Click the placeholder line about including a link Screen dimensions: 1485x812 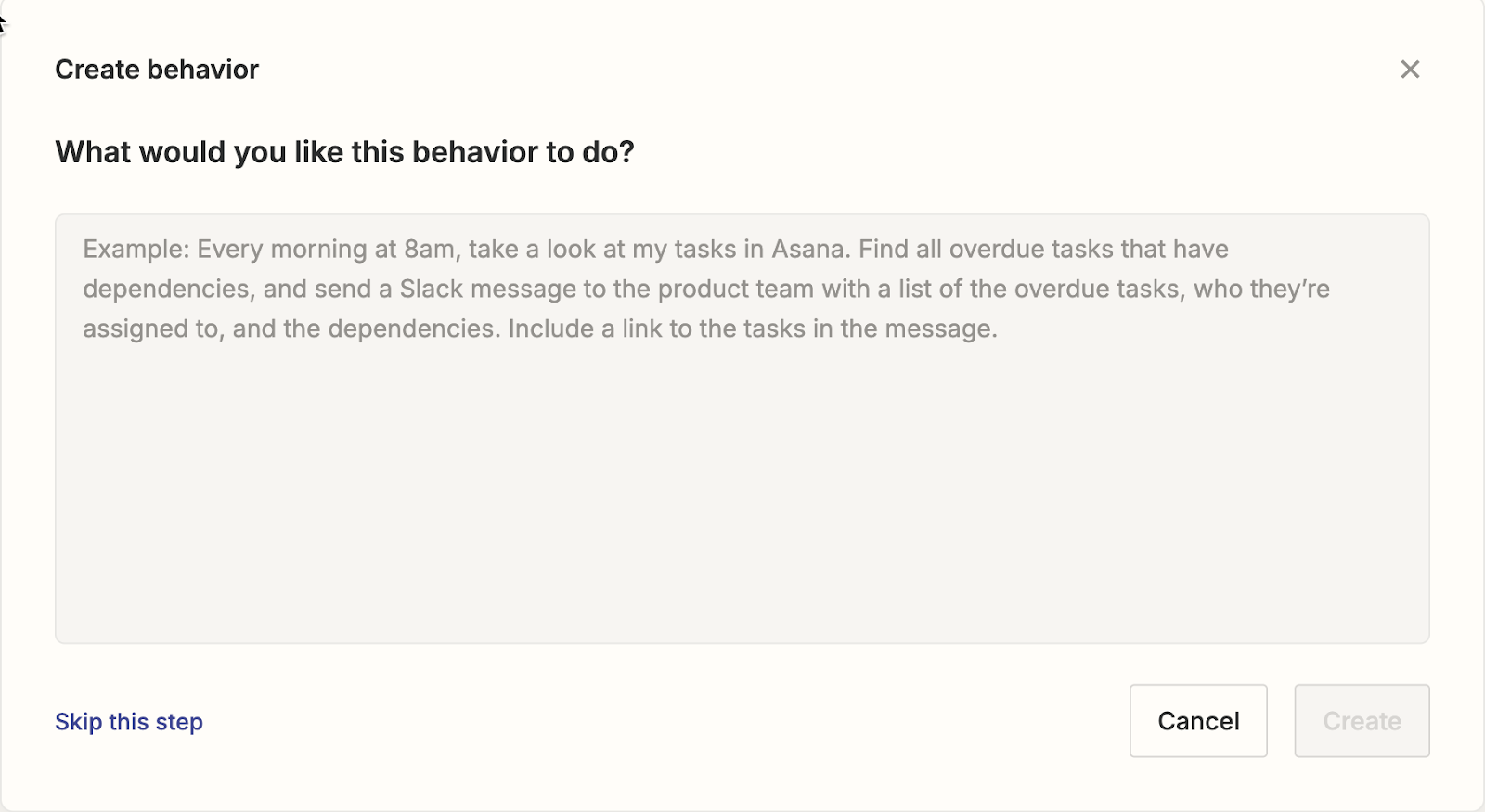[x=540, y=329]
